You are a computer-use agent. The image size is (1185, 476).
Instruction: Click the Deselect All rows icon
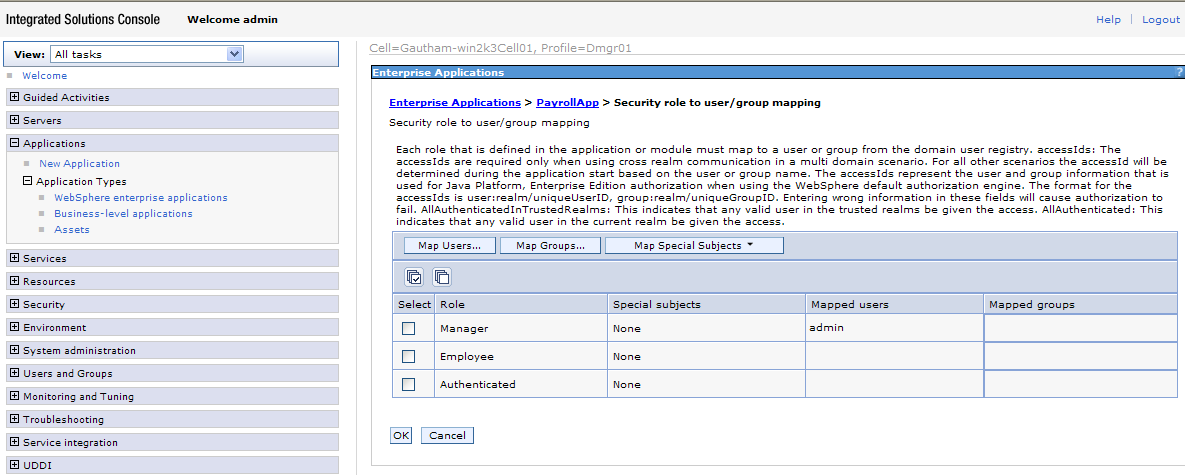[442, 277]
